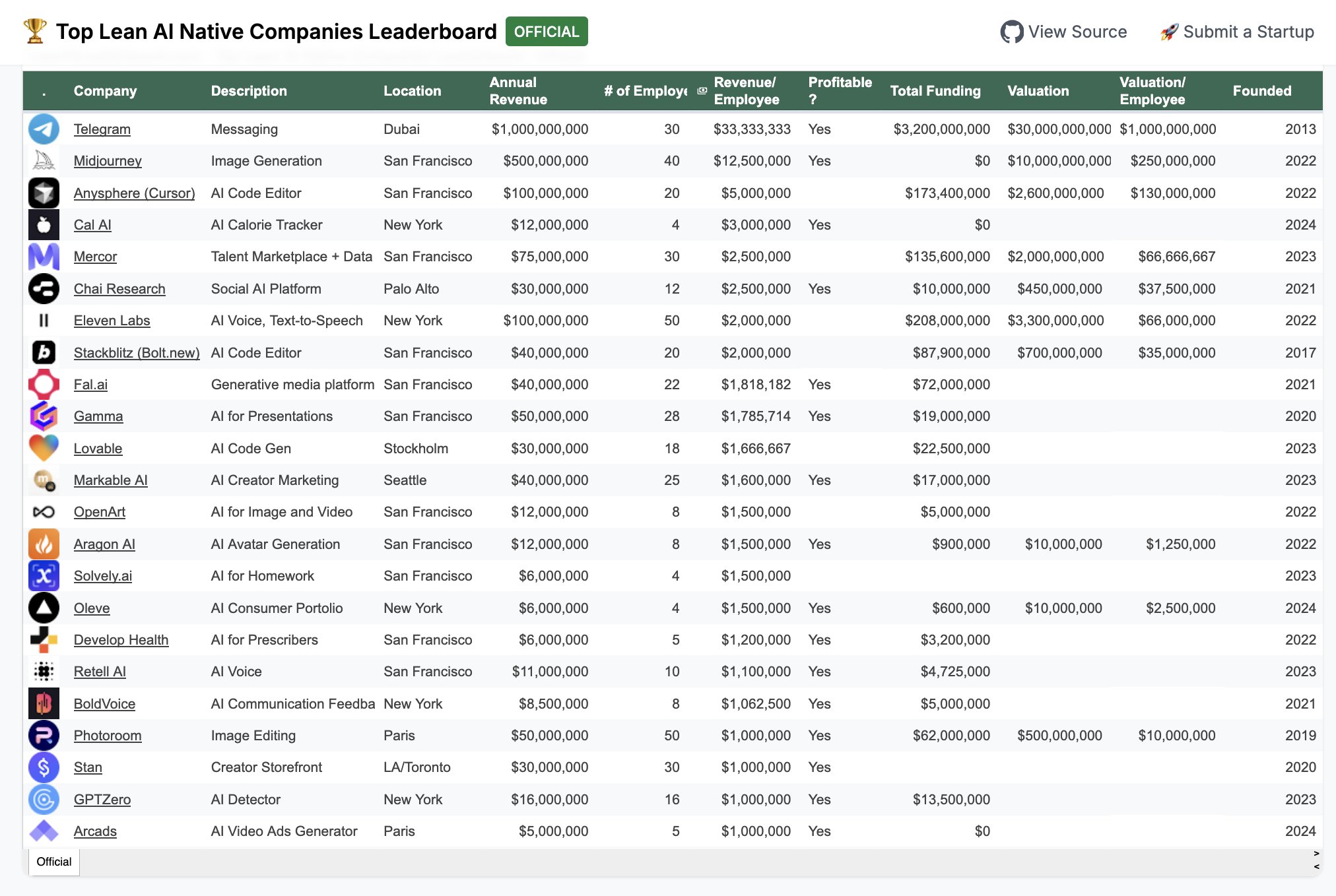Viewport: 1336px width, 896px height.
Task: Click the GPTZero spiral logo
Action: pos(44,800)
